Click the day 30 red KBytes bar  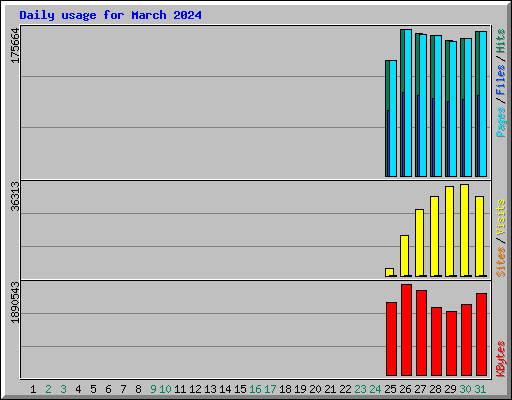coord(466,340)
